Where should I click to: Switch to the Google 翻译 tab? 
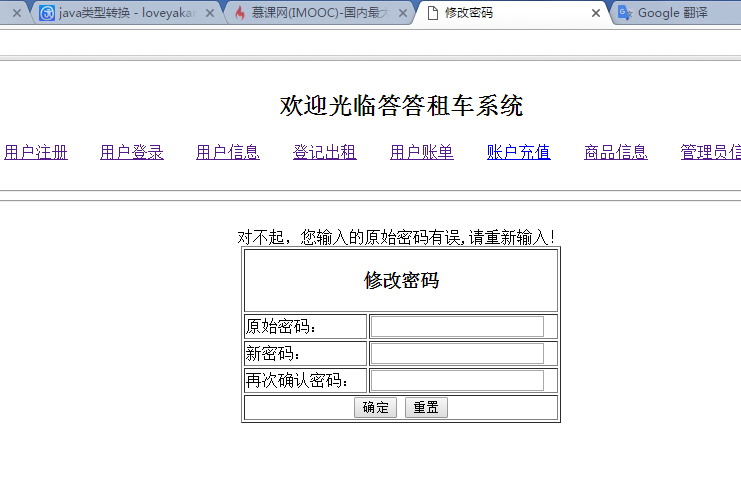coord(676,13)
